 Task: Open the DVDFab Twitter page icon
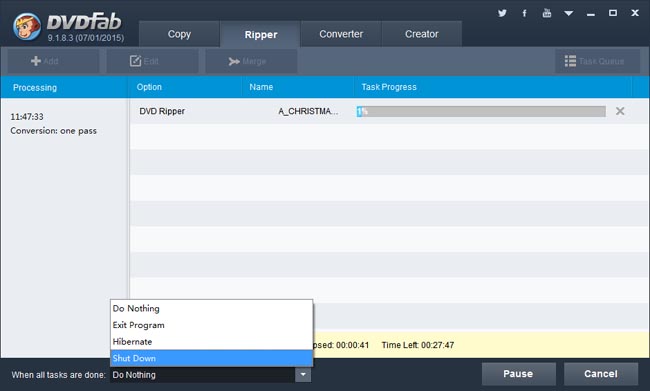point(502,13)
